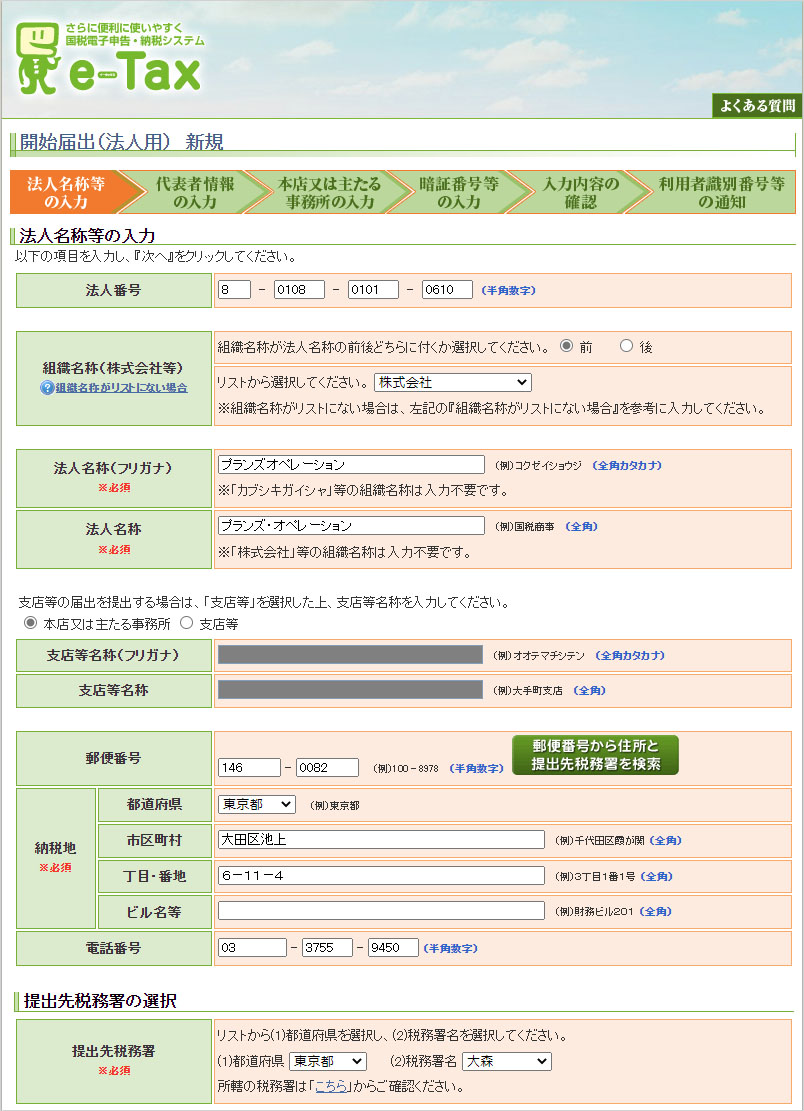Expand the 納税地 都道府県 dropdown
The width and height of the screenshot is (804, 1111).
point(256,804)
